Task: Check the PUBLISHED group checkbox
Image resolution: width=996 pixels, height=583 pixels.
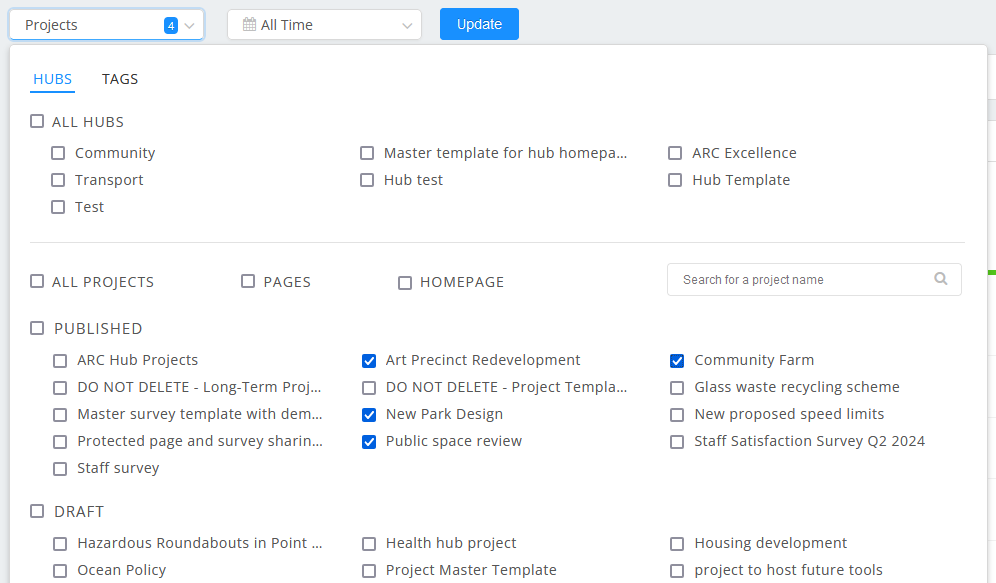Action: pyautogui.click(x=37, y=328)
